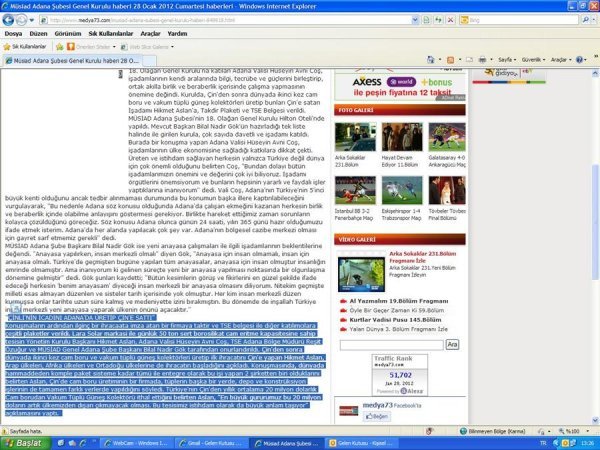Viewport: 600px width, 450px height.
Task: Click the Help question mark icon
Action: click(x=579, y=60)
